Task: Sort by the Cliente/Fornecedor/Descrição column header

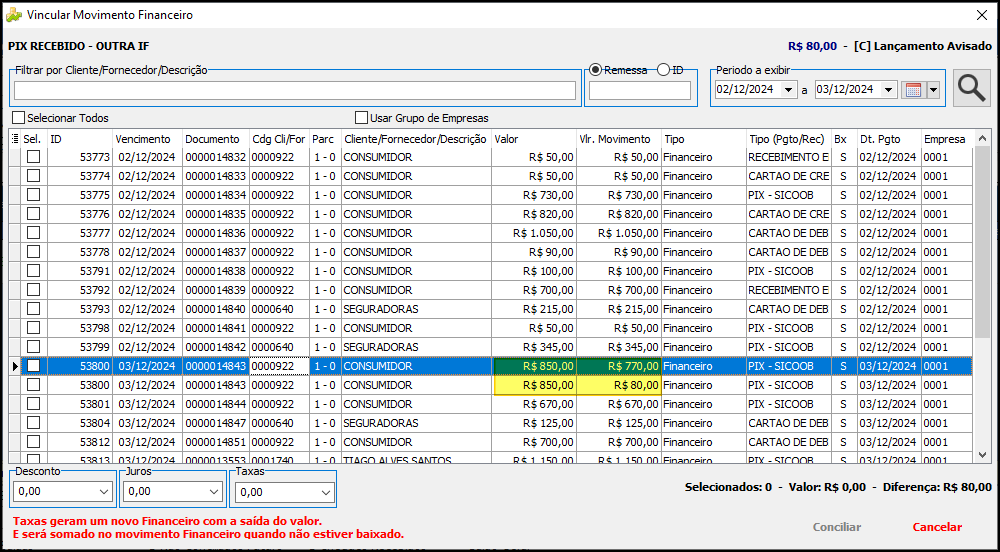Action: coord(415,139)
